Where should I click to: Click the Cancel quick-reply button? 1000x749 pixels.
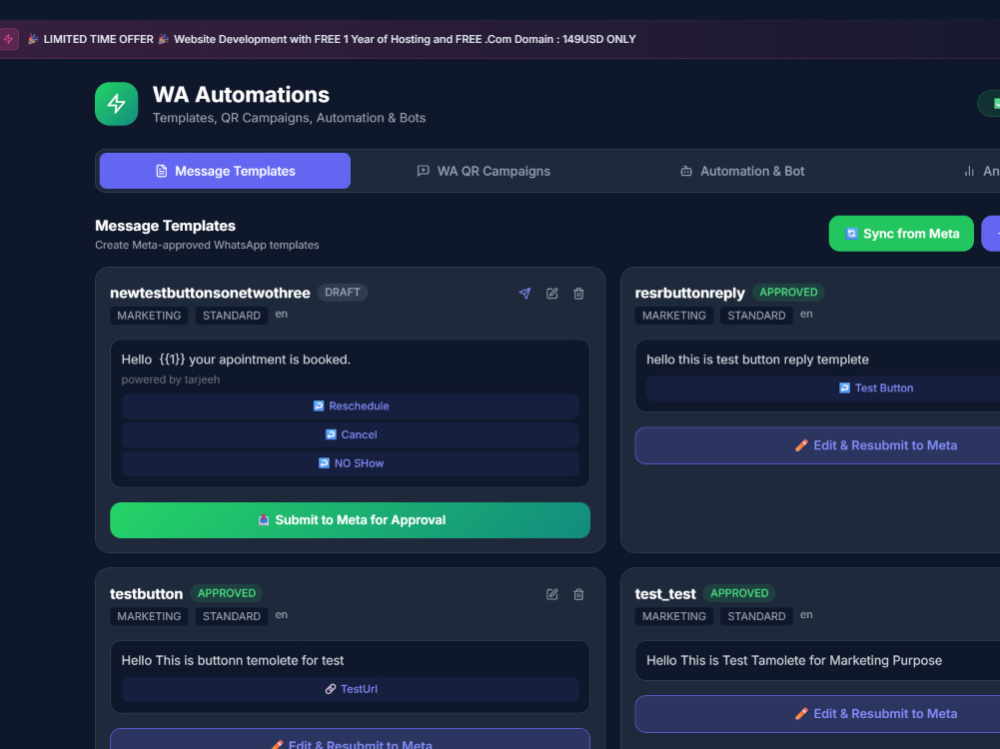click(x=350, y=434)
